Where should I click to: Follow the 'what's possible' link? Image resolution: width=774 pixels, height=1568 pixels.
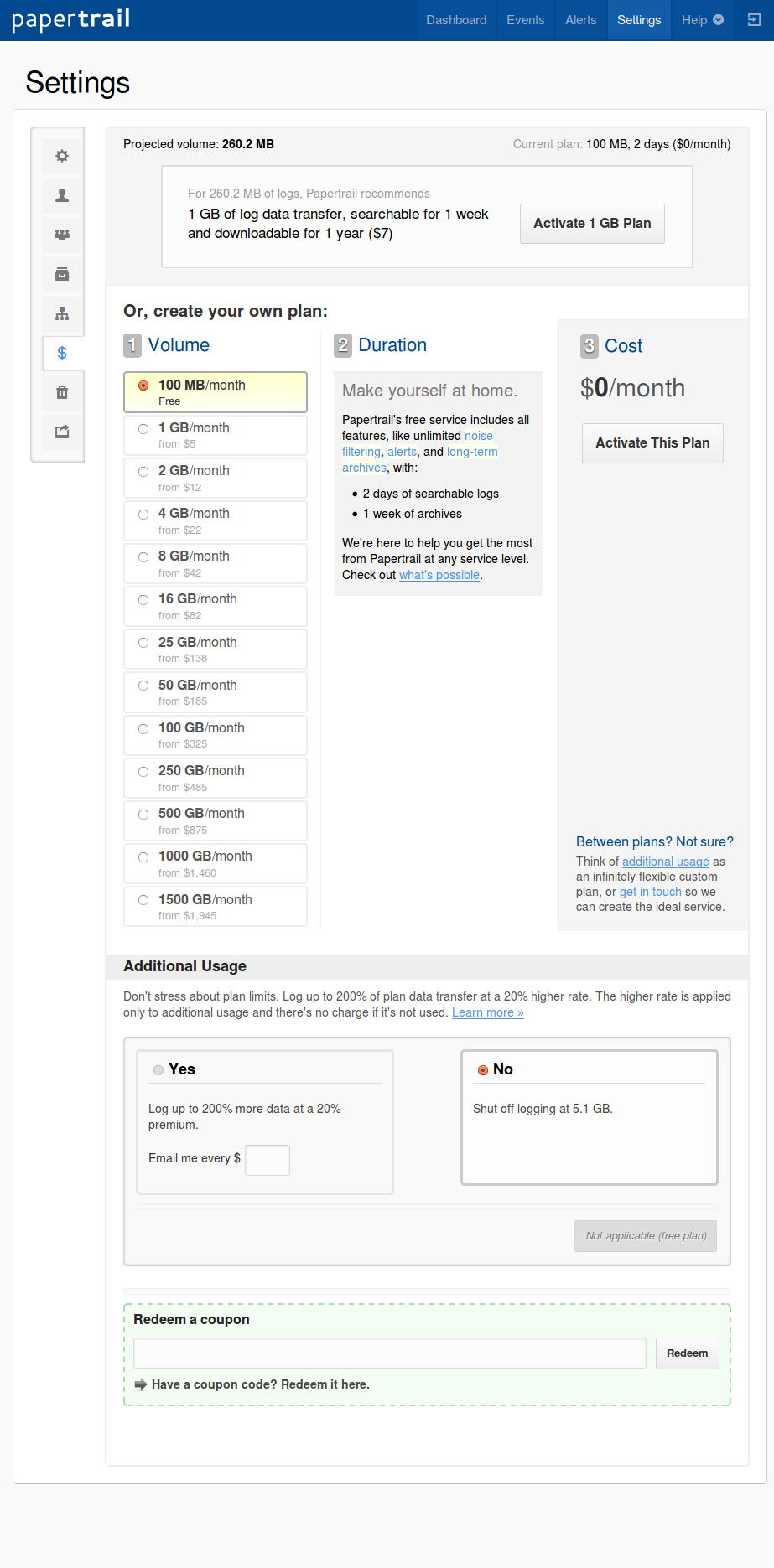pos(439,575)
